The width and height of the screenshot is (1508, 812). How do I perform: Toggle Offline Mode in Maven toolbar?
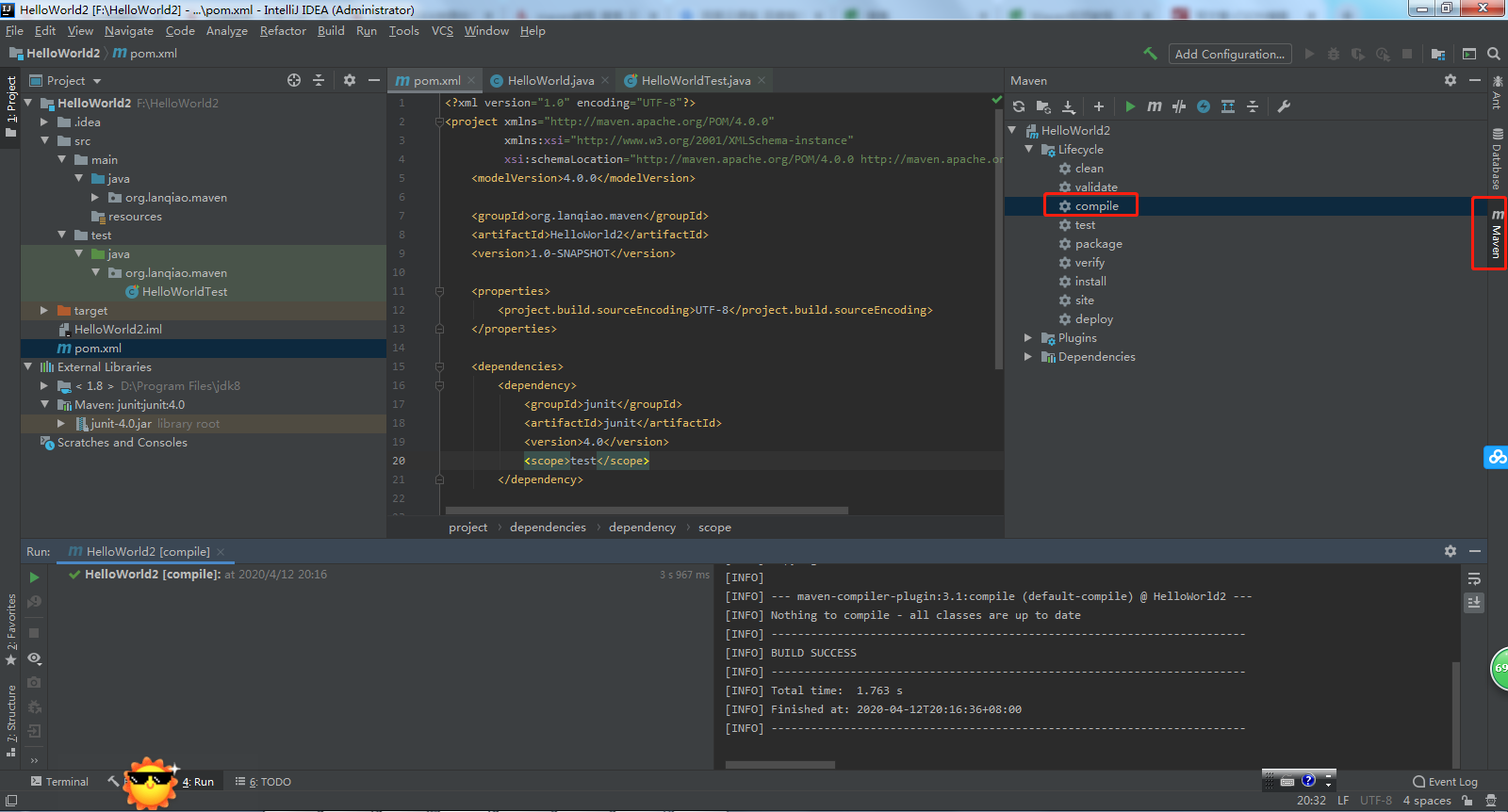point(1179,106)
